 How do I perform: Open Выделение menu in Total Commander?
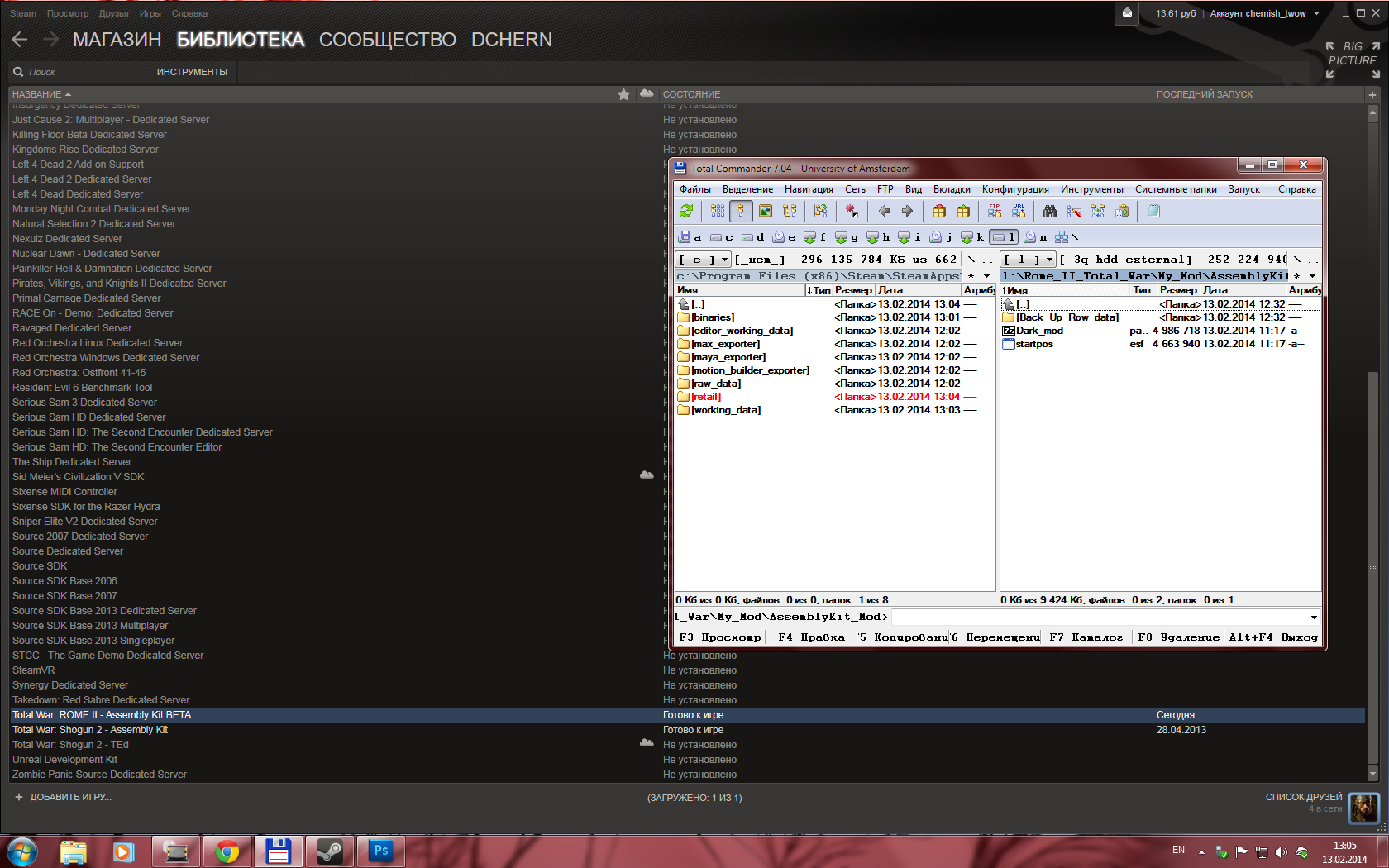747,189
